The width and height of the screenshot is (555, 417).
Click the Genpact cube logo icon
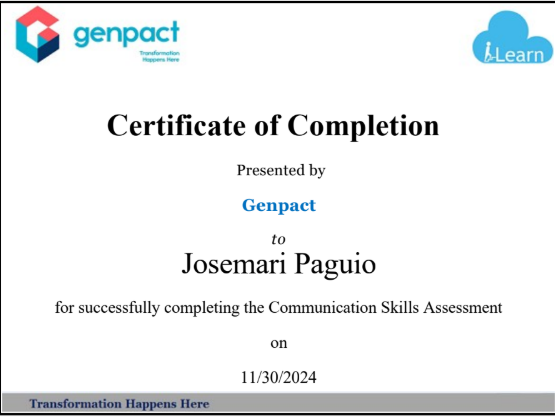38,34
